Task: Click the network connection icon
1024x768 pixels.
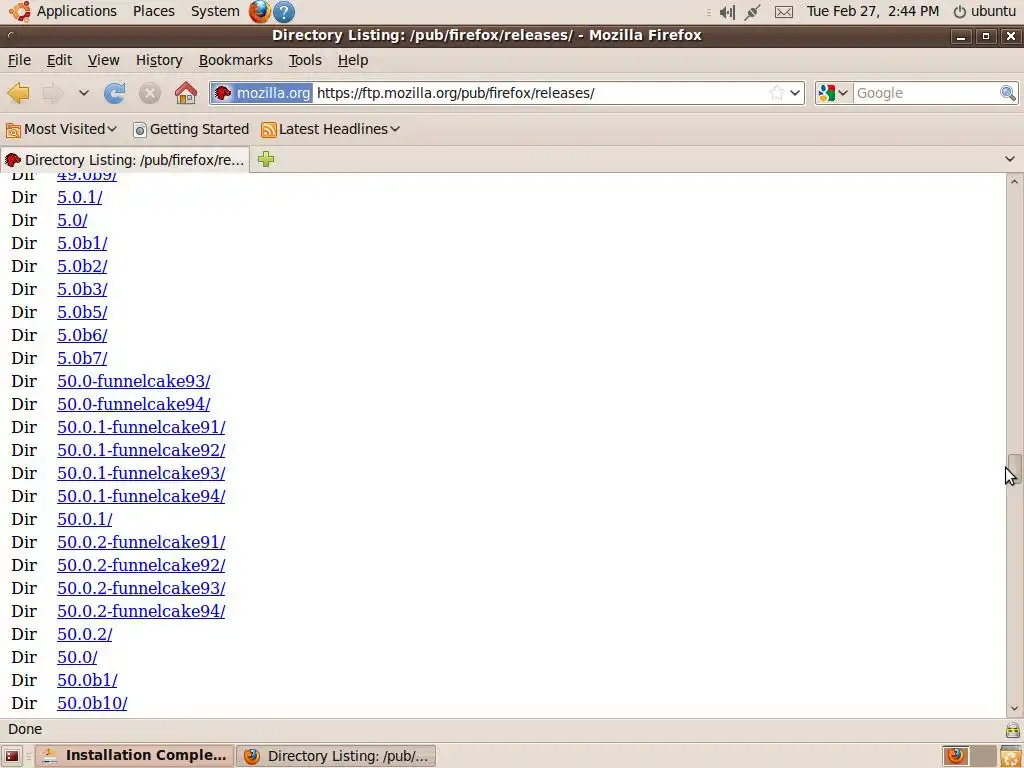Action: pos(752,12)
